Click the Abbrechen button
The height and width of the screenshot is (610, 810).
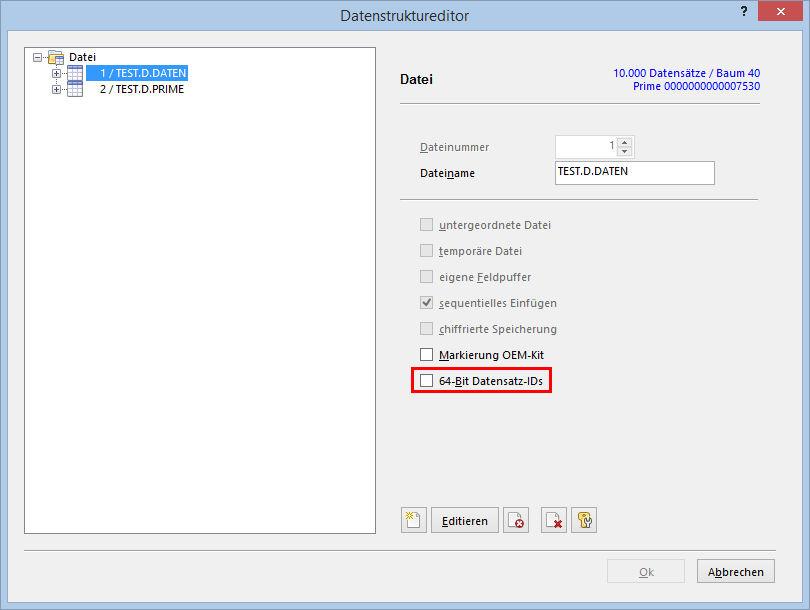click(x=735, y=572)
